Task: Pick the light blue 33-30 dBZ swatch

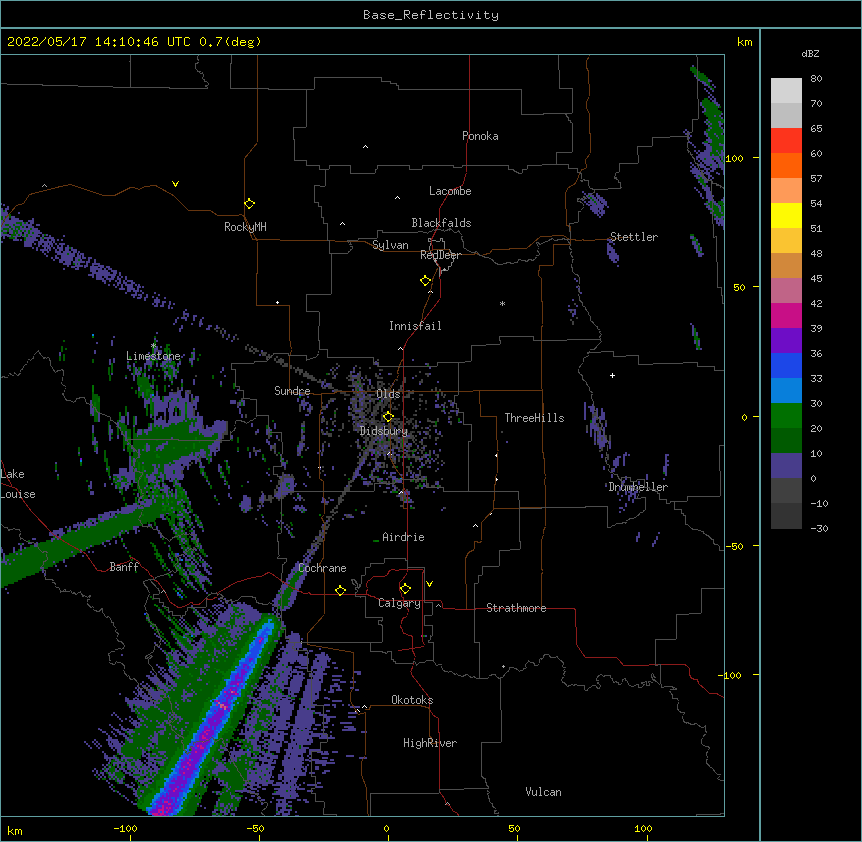Action: [x=786, y=391]
